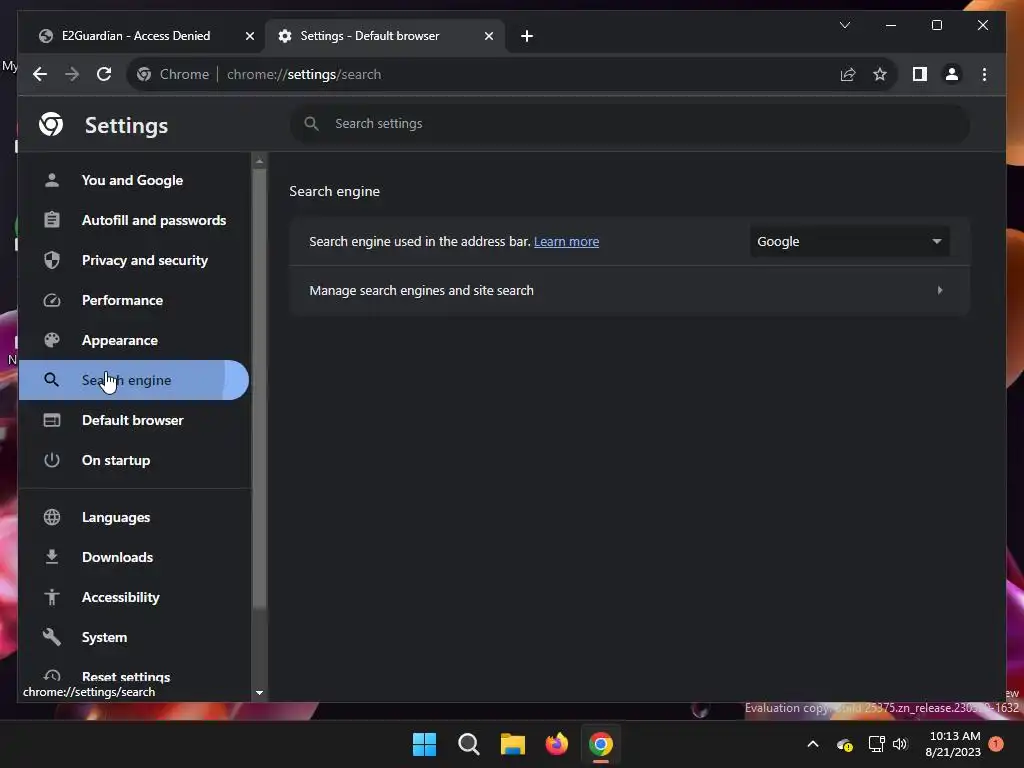Reload the current settings page

coord(104,74)
